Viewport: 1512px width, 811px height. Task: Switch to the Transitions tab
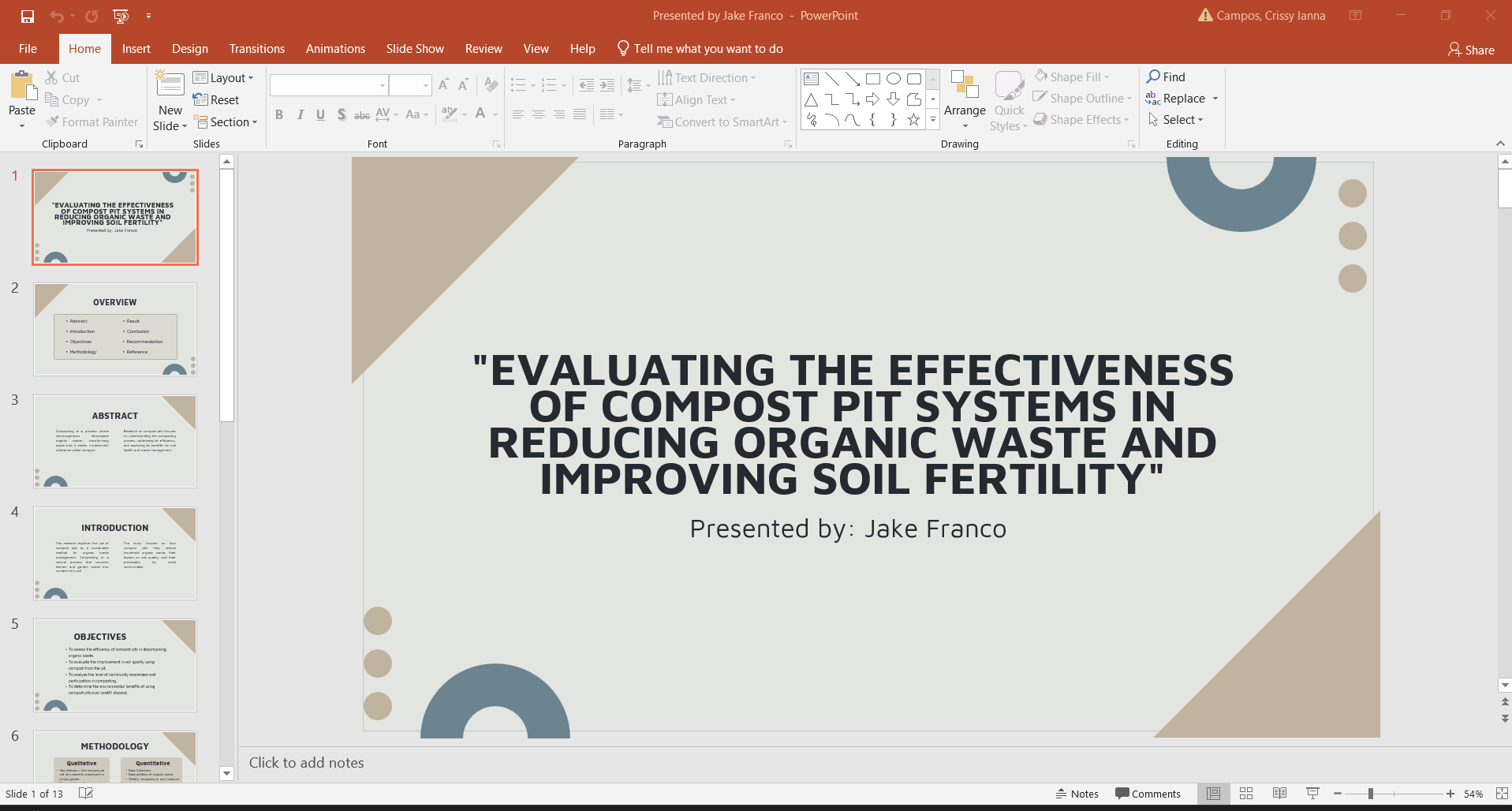(x=256, y=49)
